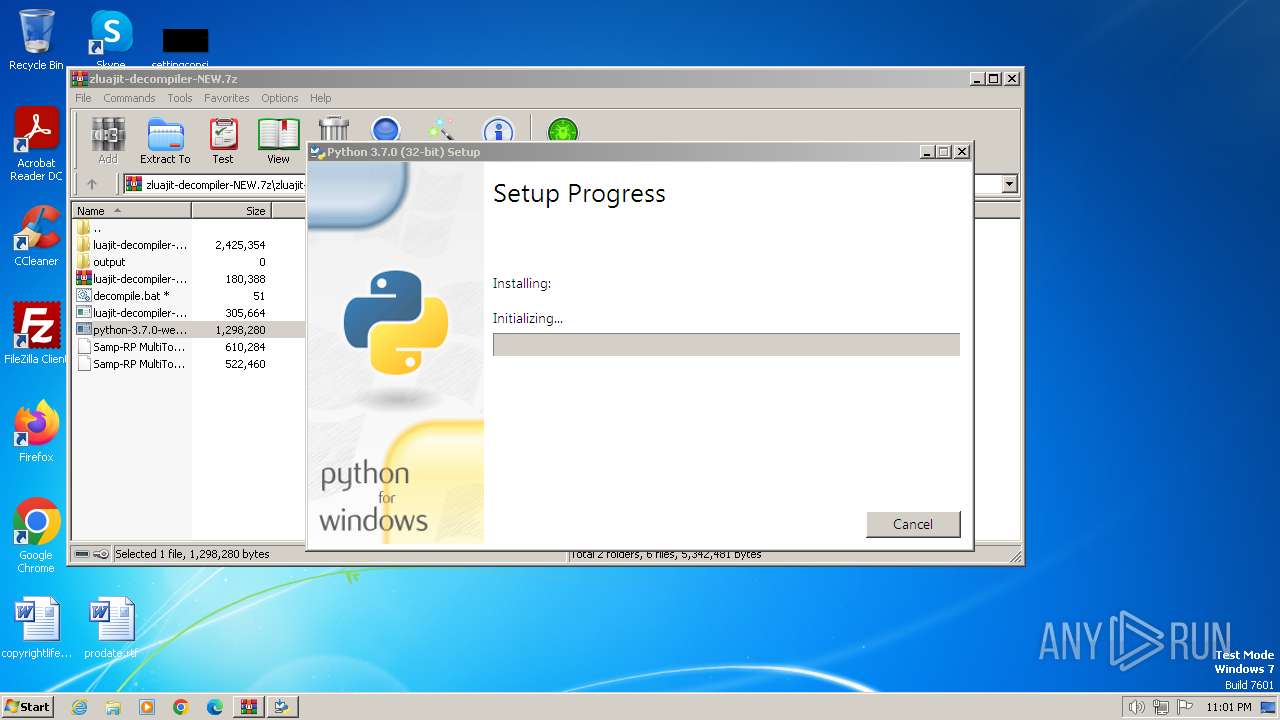Select the FileZilla Client desktop icon

pos(36,333)
